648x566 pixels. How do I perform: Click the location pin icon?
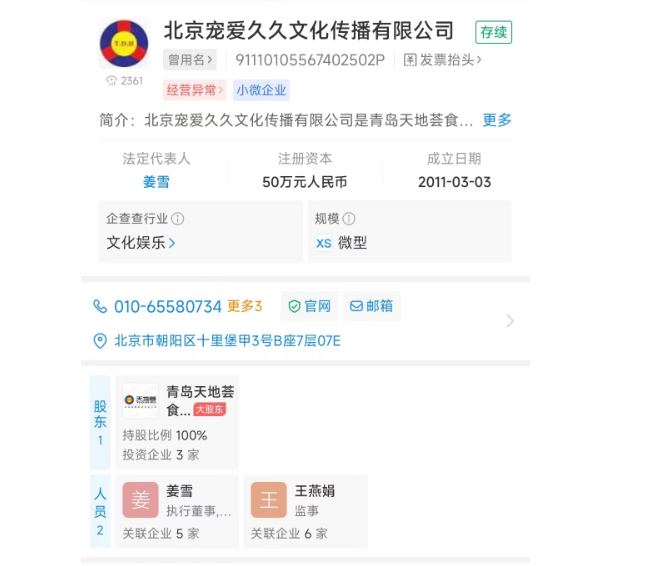pos(100,341)
